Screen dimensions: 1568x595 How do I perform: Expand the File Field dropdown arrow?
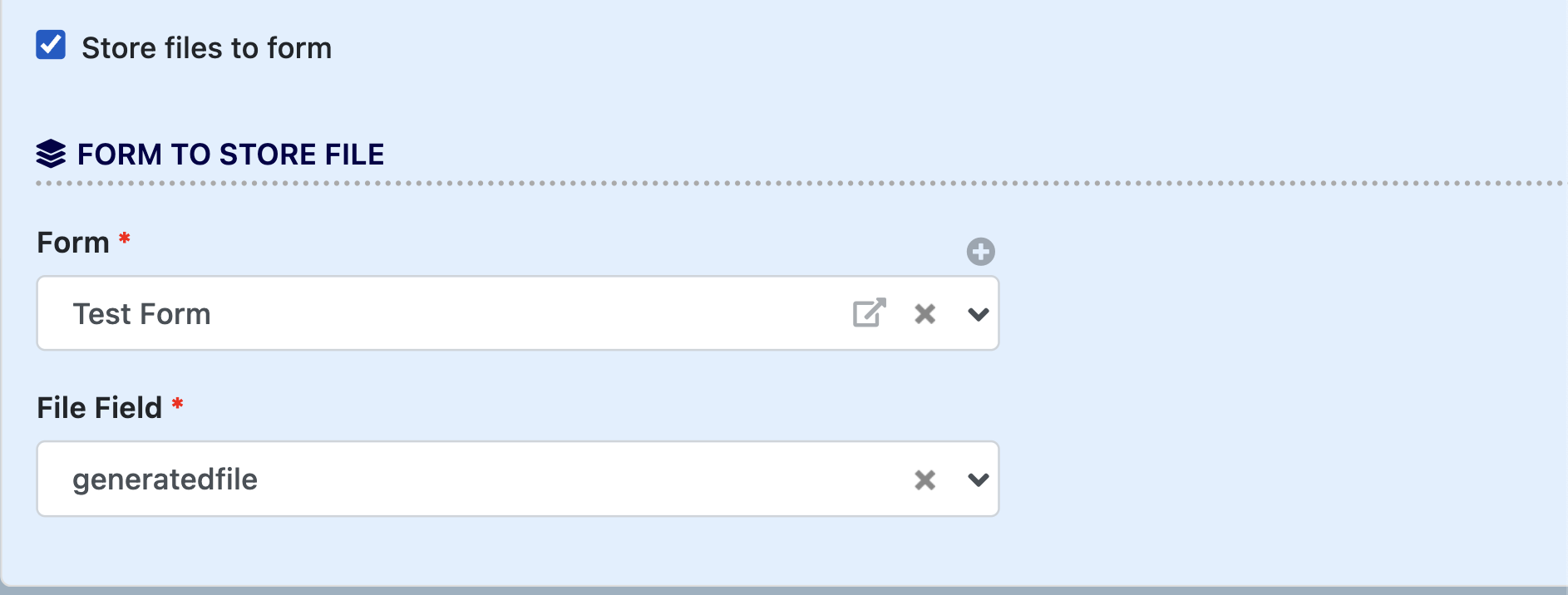tap(979, 479)
